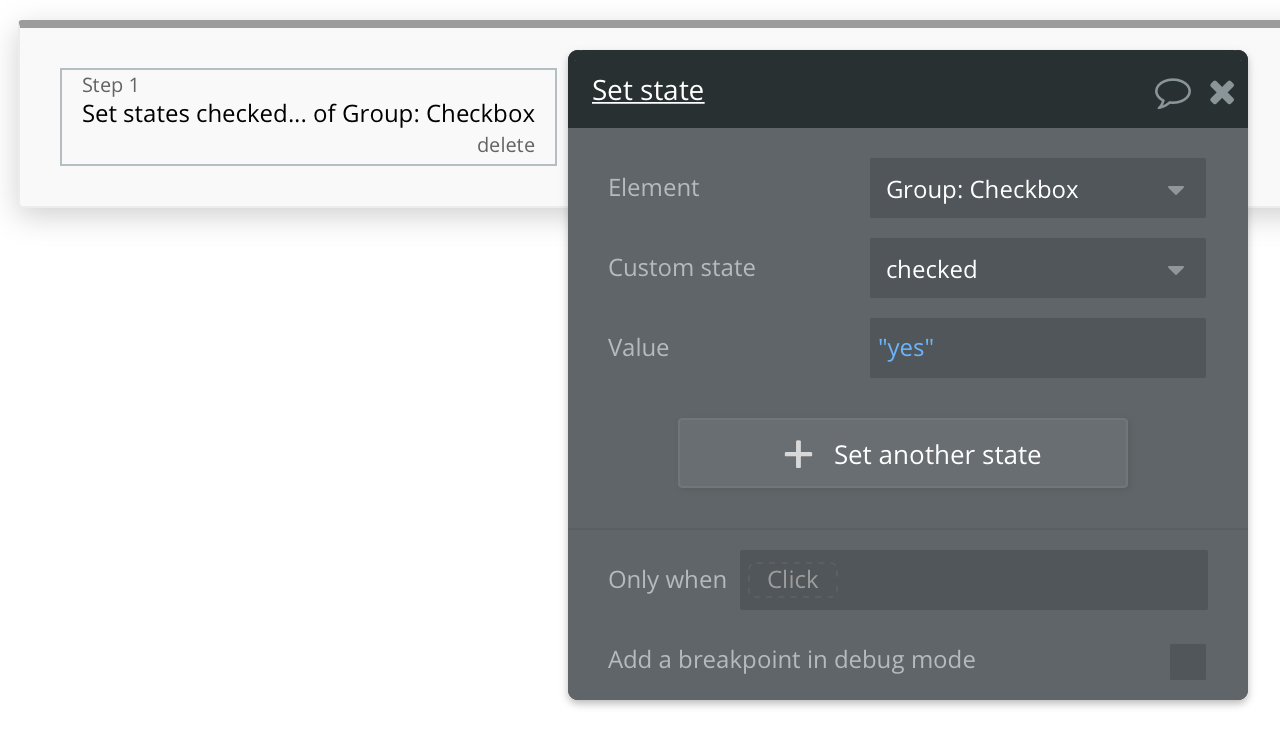Click the underlined 'Set state' title

pyautogui.click(x=648, y=91)
